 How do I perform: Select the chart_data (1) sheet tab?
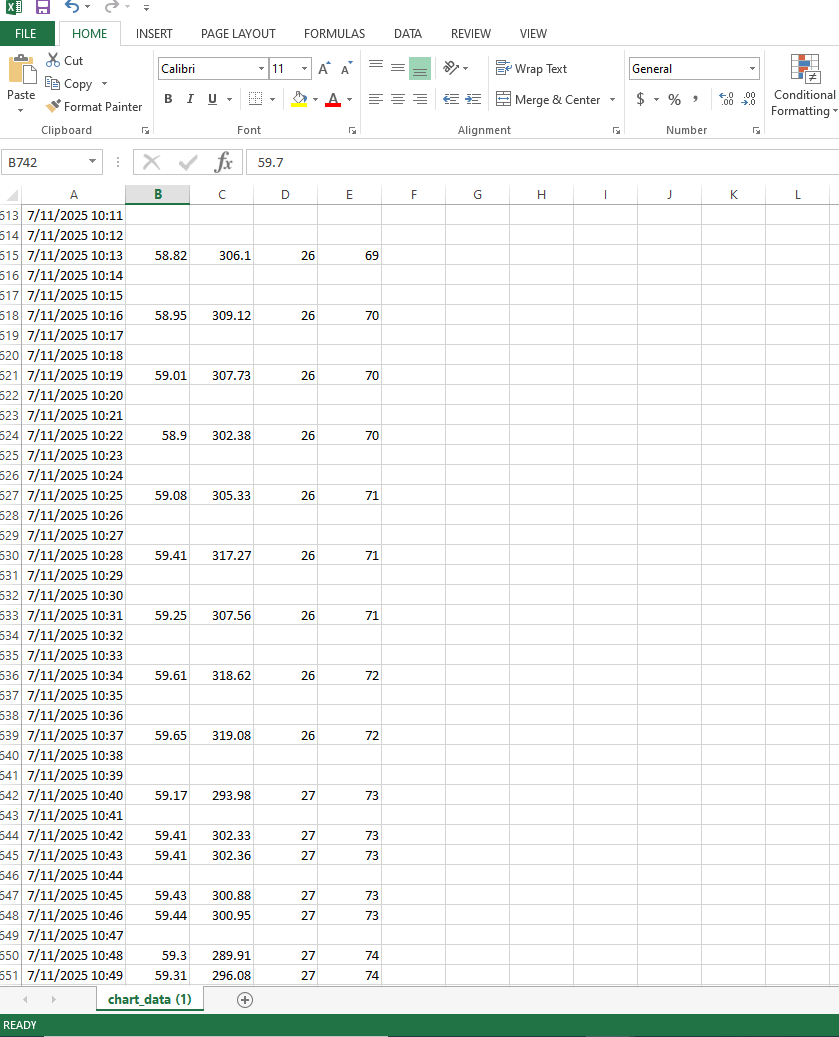click(150, 999)
